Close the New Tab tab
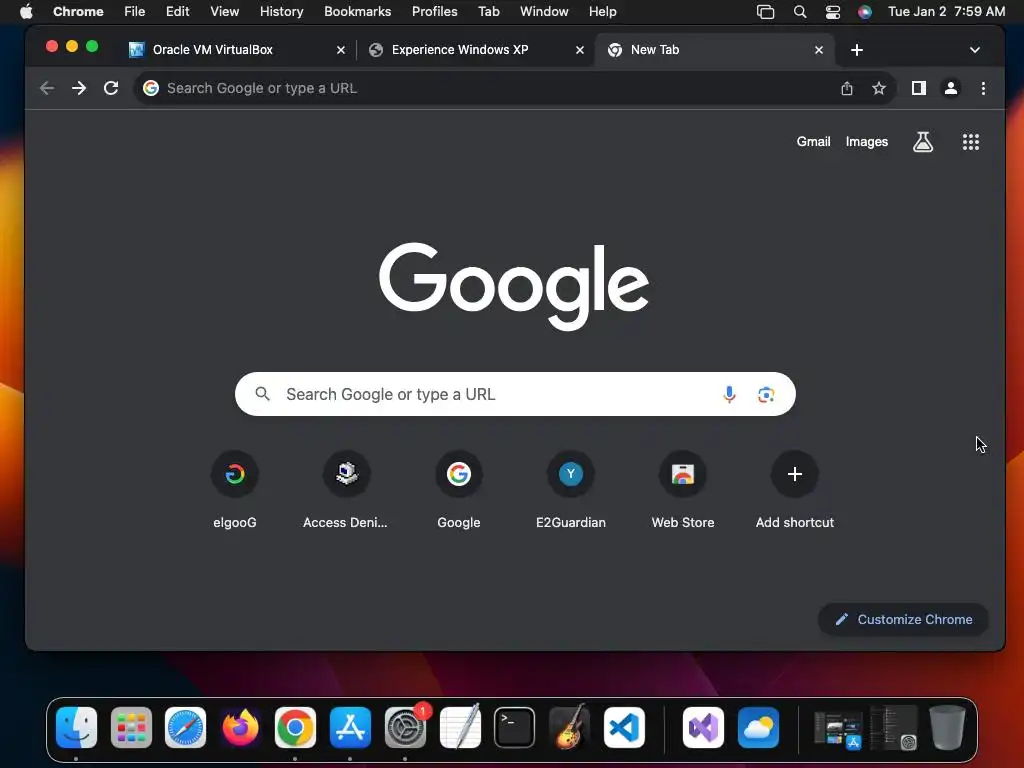The image size is (1024, 768). [819, 50]
